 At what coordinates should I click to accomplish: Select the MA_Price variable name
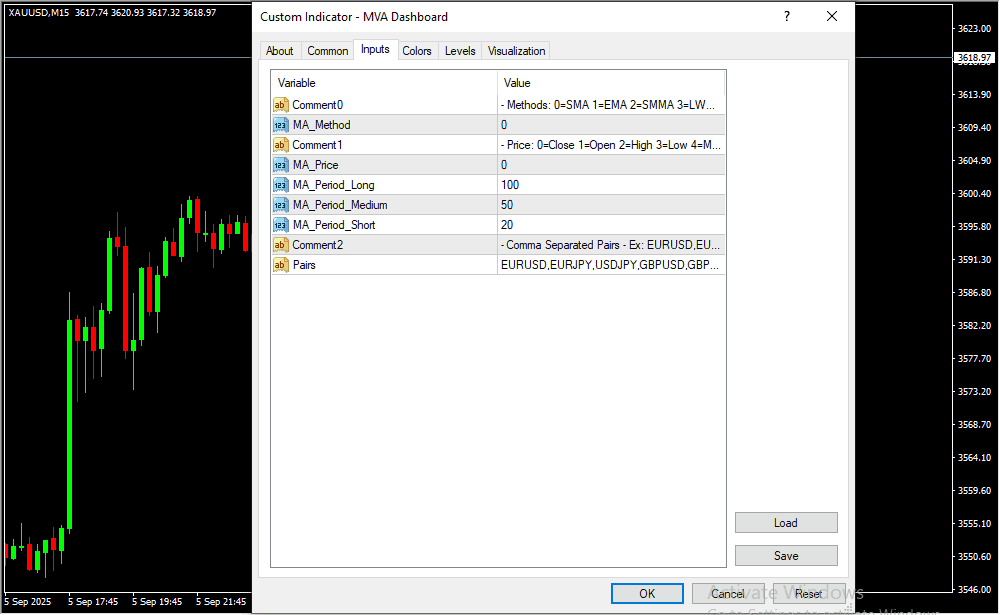[316, 165]
